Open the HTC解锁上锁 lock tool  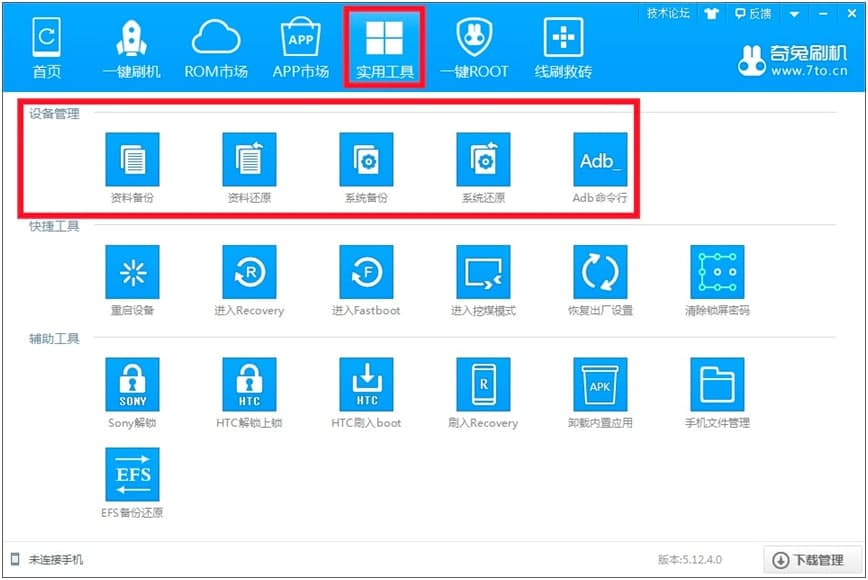[249, 384]
